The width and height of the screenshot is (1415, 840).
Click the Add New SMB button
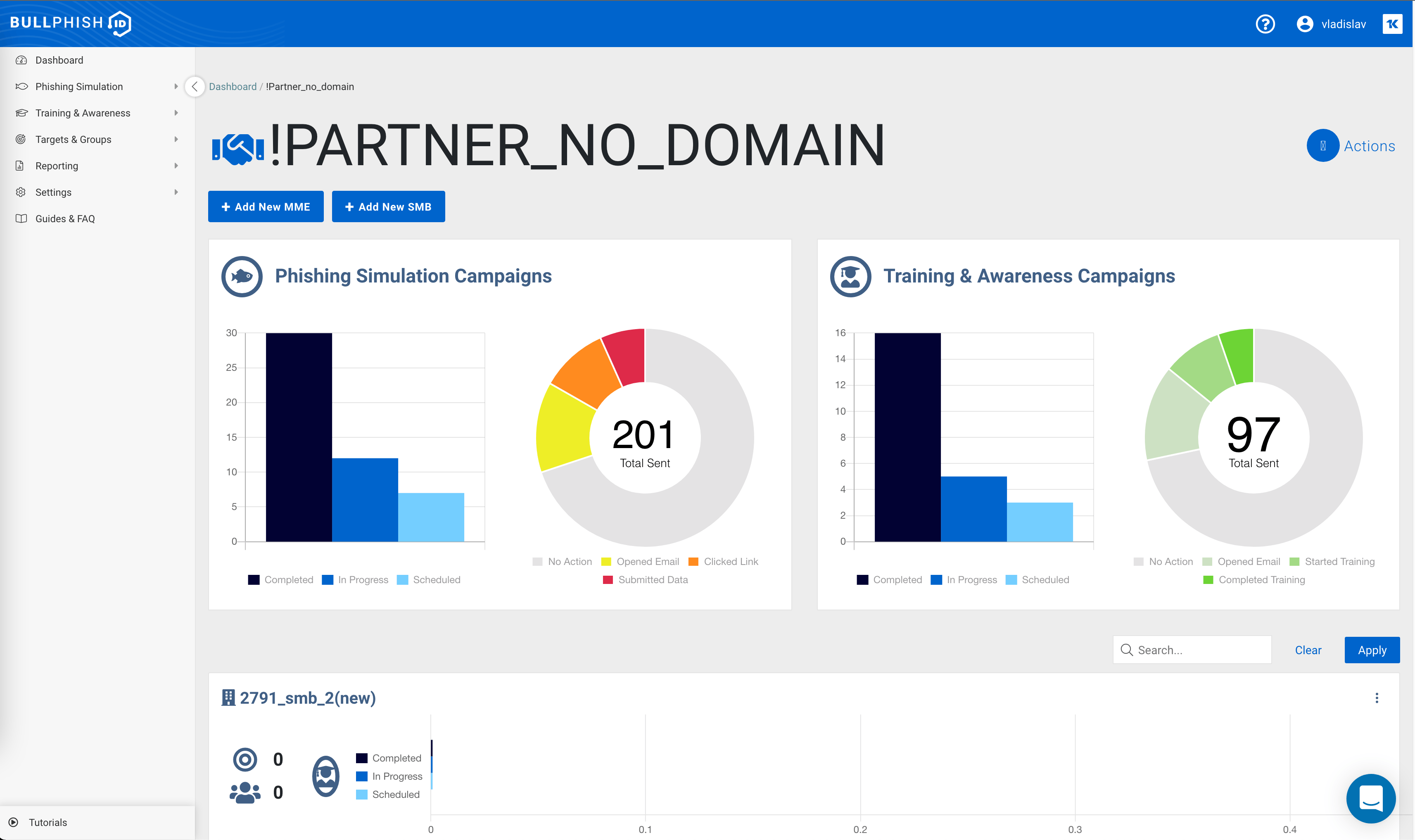coord(388,206)
